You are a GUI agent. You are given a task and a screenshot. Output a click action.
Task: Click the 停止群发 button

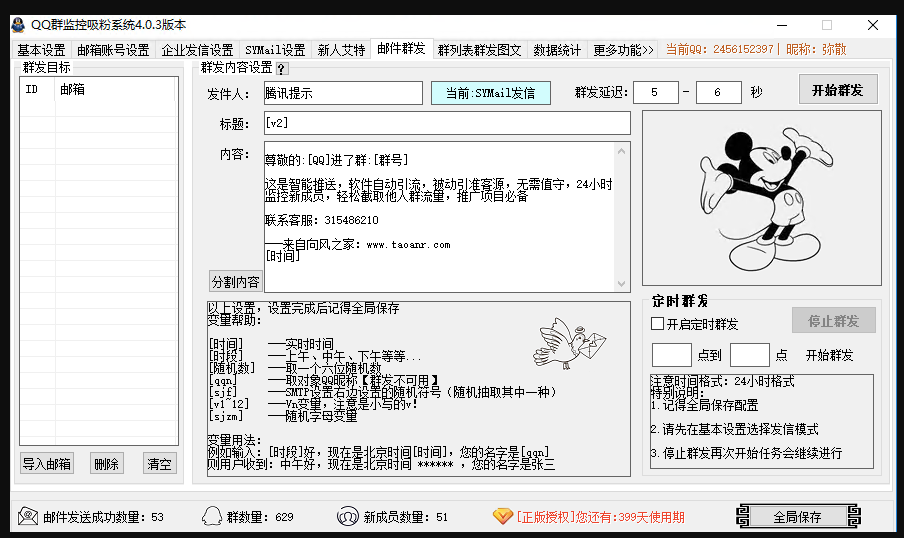[834, 321]
